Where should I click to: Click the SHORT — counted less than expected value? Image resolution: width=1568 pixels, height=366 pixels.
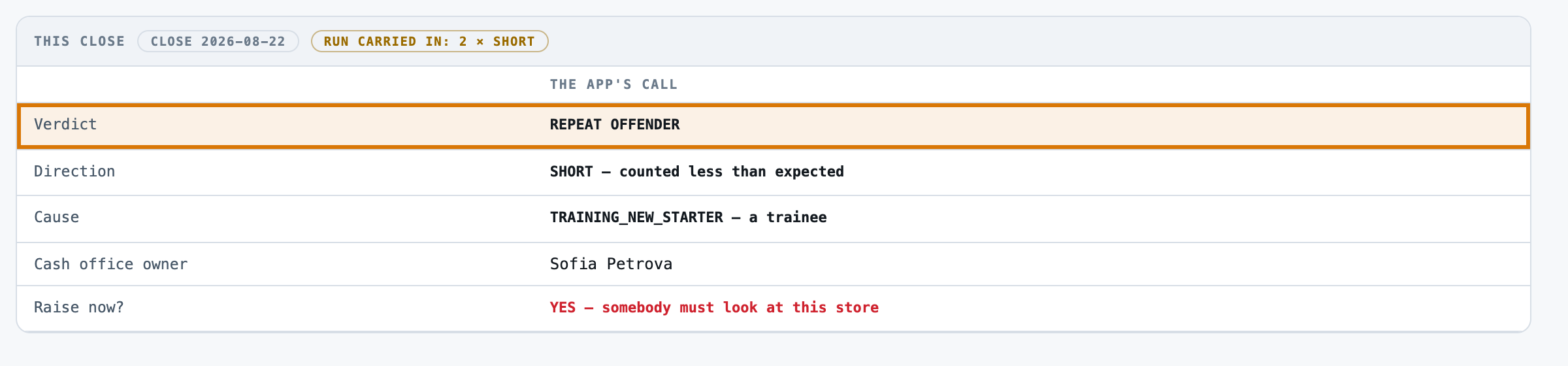(697, 171)
